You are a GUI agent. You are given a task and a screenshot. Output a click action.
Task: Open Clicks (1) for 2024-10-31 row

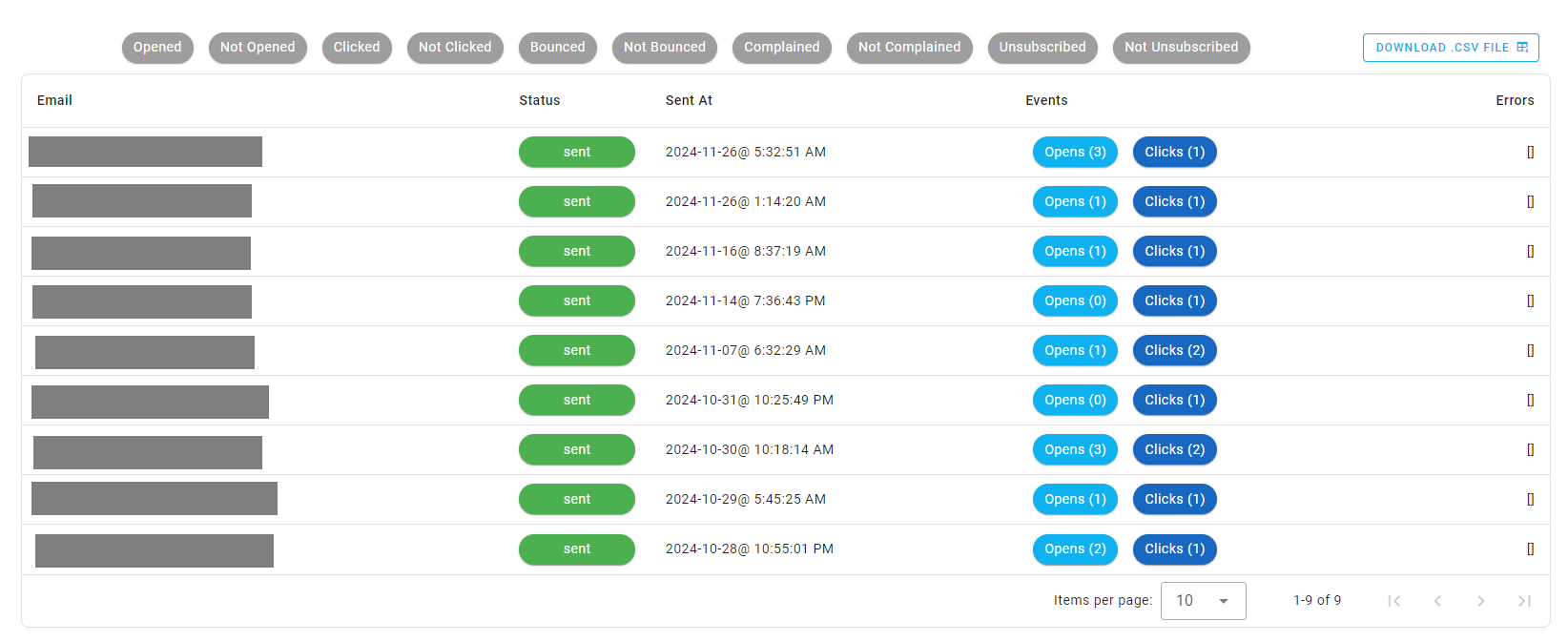click(1175, 400)
